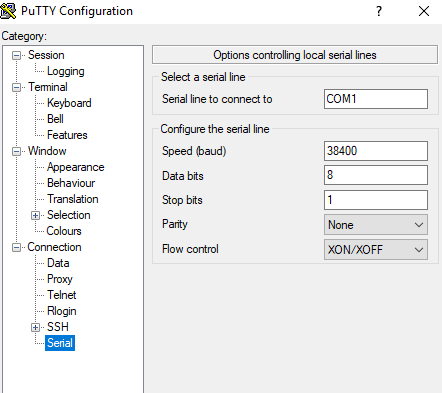Open the Colours category

[64, 231]
